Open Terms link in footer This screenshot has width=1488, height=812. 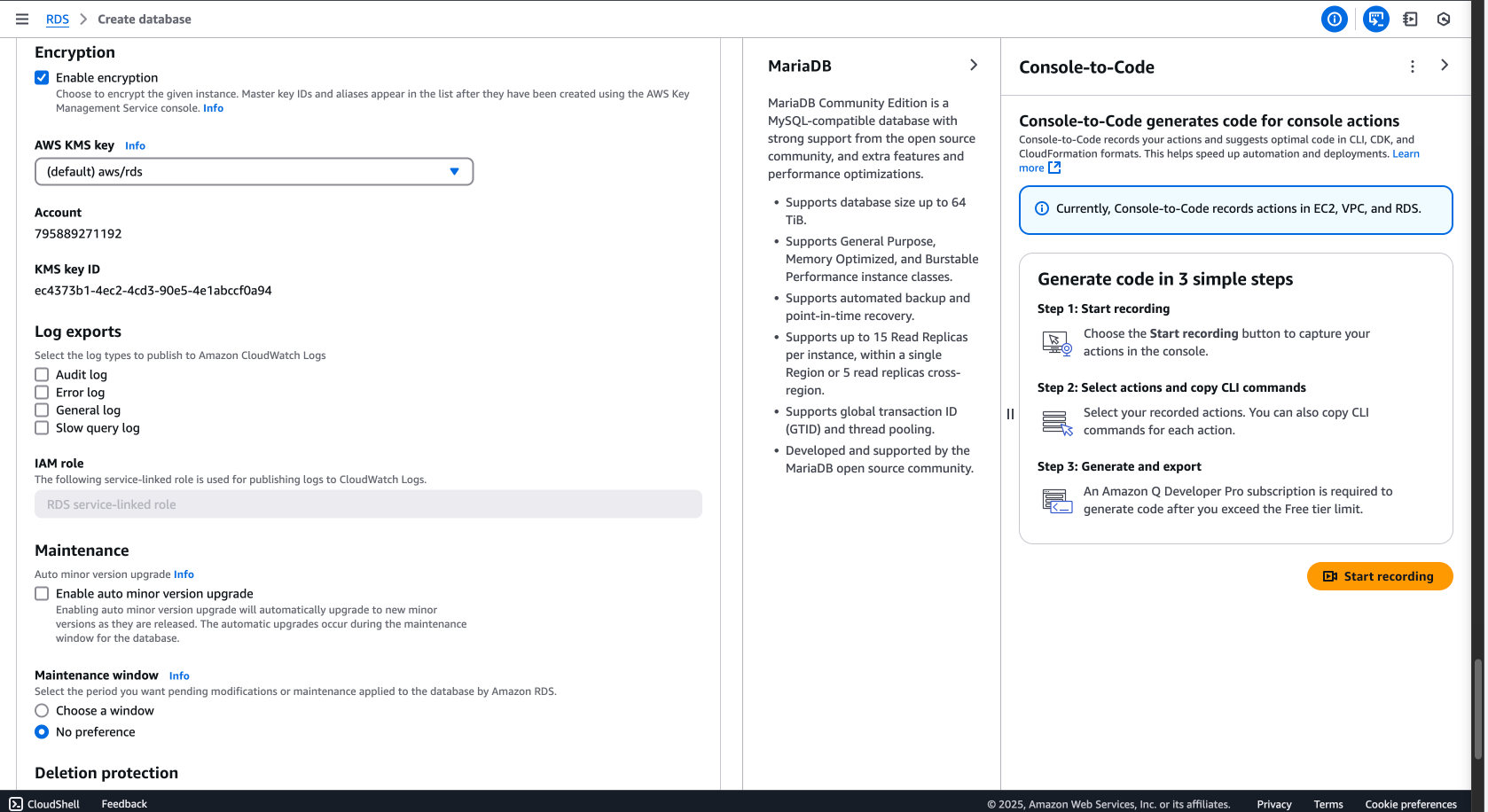click(x=1328, y=805)
